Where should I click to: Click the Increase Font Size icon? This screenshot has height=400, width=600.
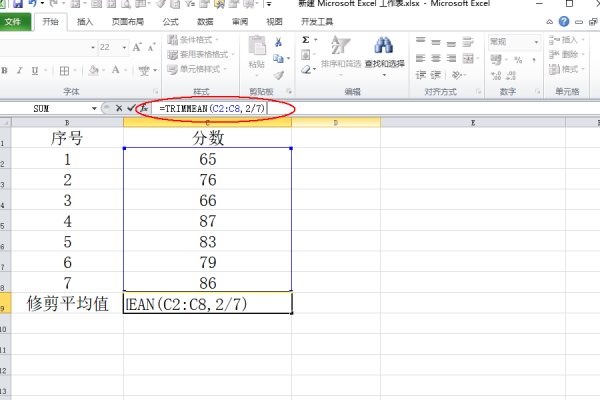coord(137,47)
